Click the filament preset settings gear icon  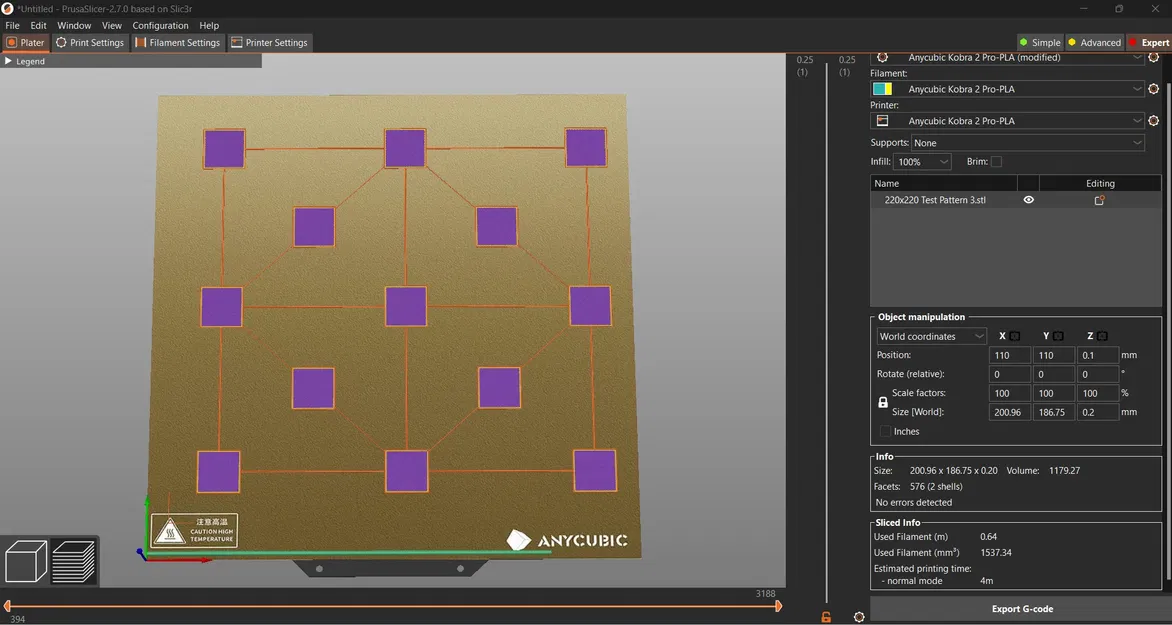[x=1153, y=89]
